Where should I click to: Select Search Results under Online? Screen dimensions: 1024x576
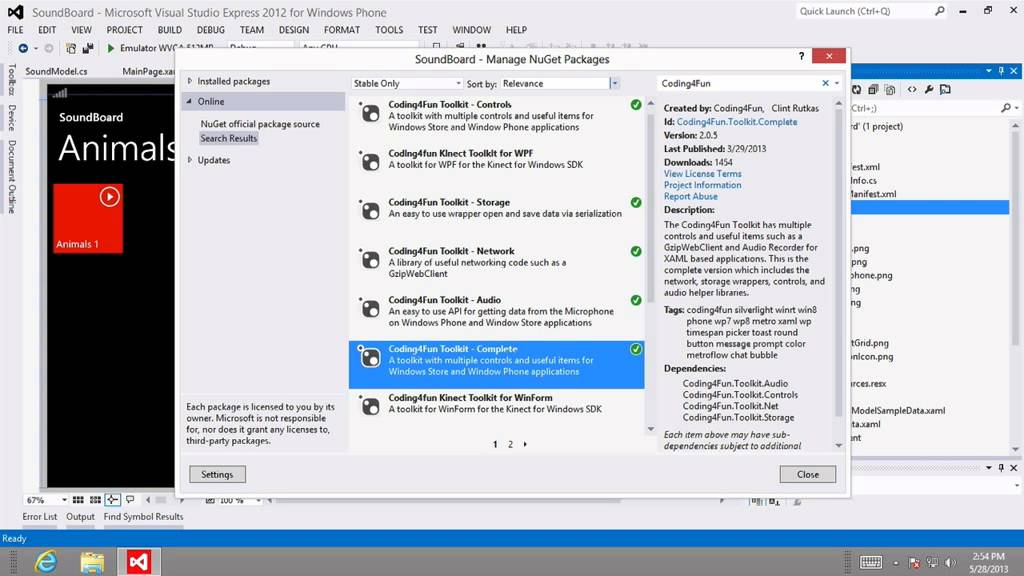229,138
